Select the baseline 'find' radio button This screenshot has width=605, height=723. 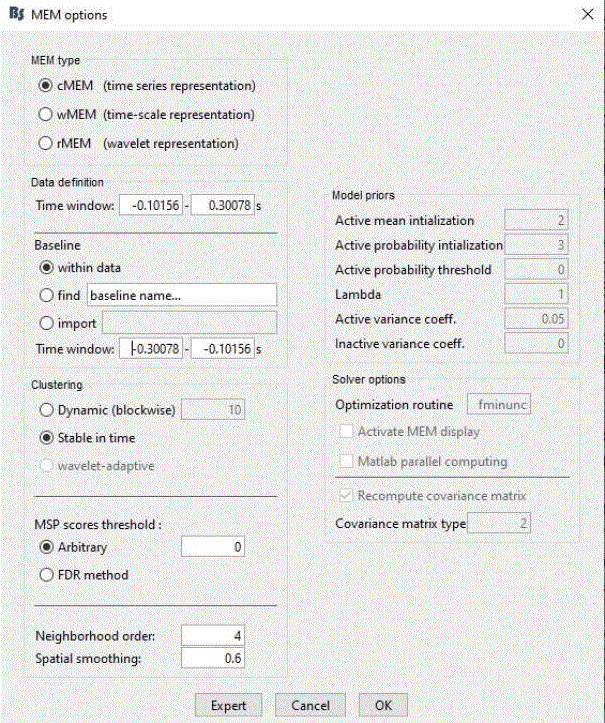(46, 294)
